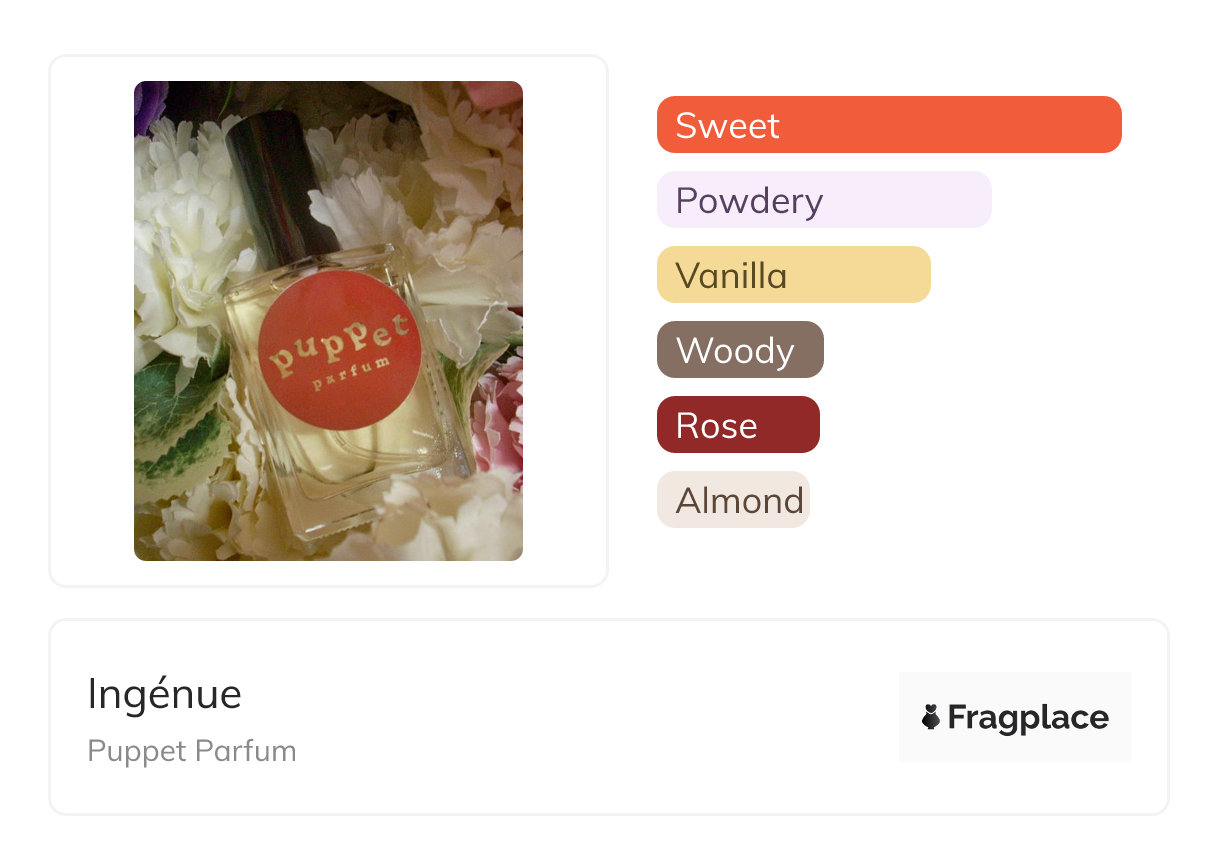Open the Ingénue fragrance title

tap(165, 694)
